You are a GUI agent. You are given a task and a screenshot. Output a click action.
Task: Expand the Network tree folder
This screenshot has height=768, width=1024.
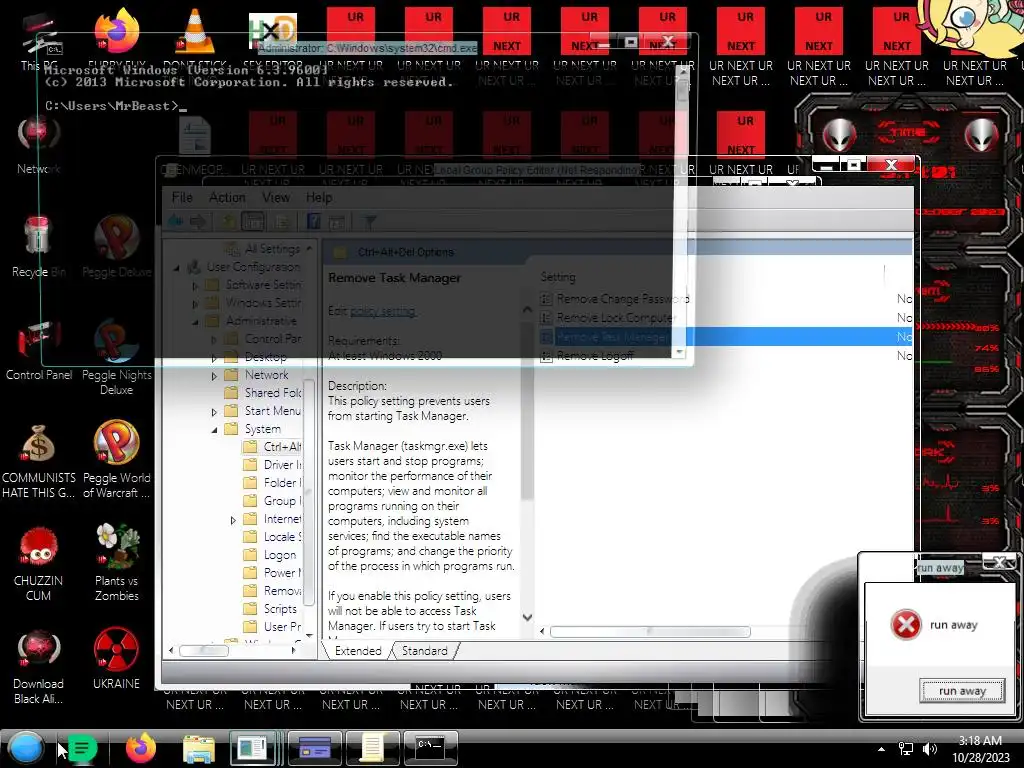tap(214, 376)
